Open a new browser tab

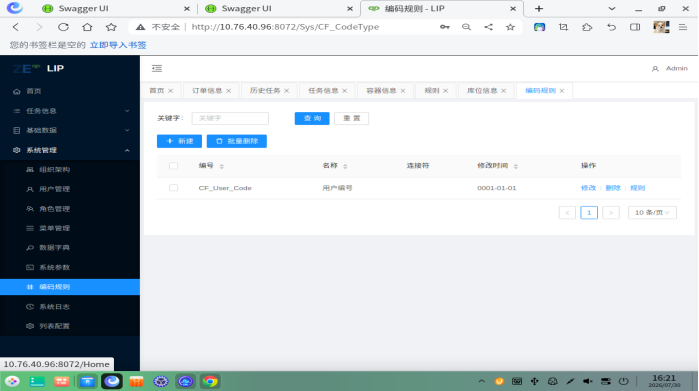(x=539, y=8)
